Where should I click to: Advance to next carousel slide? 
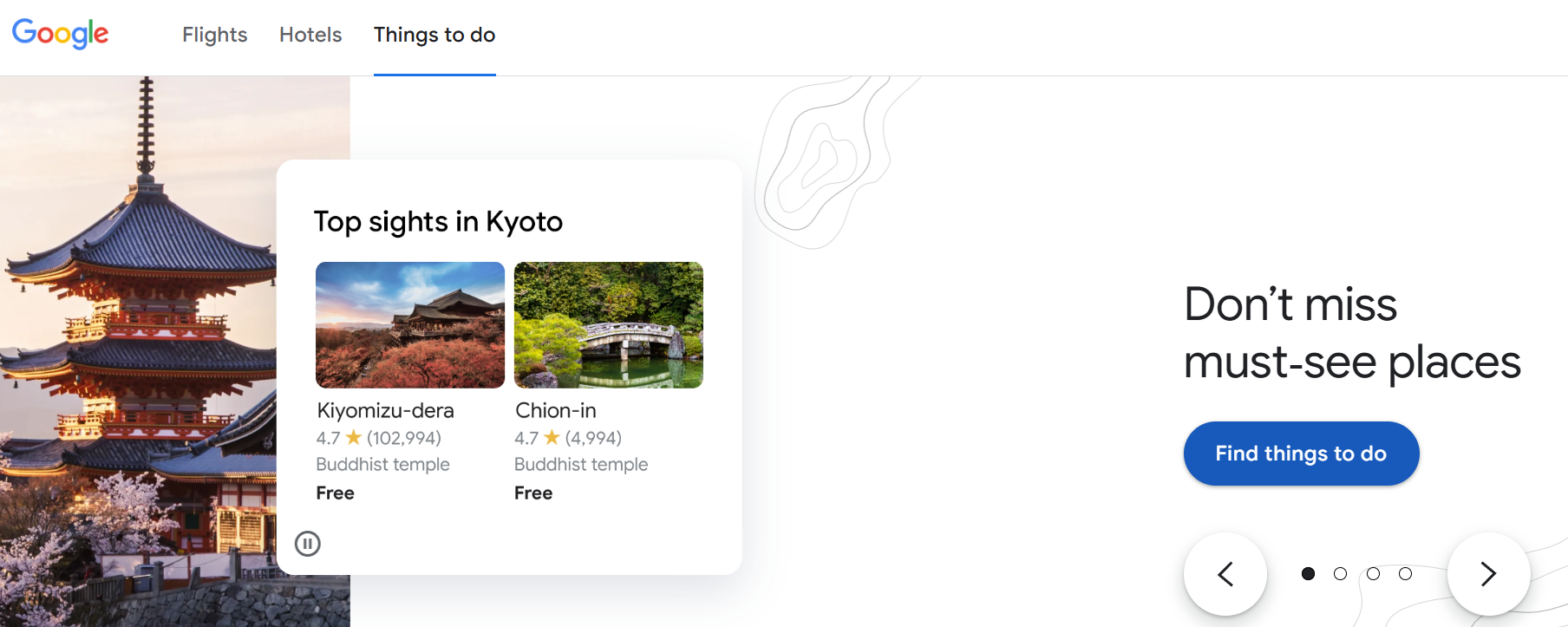pos(1489,574)
